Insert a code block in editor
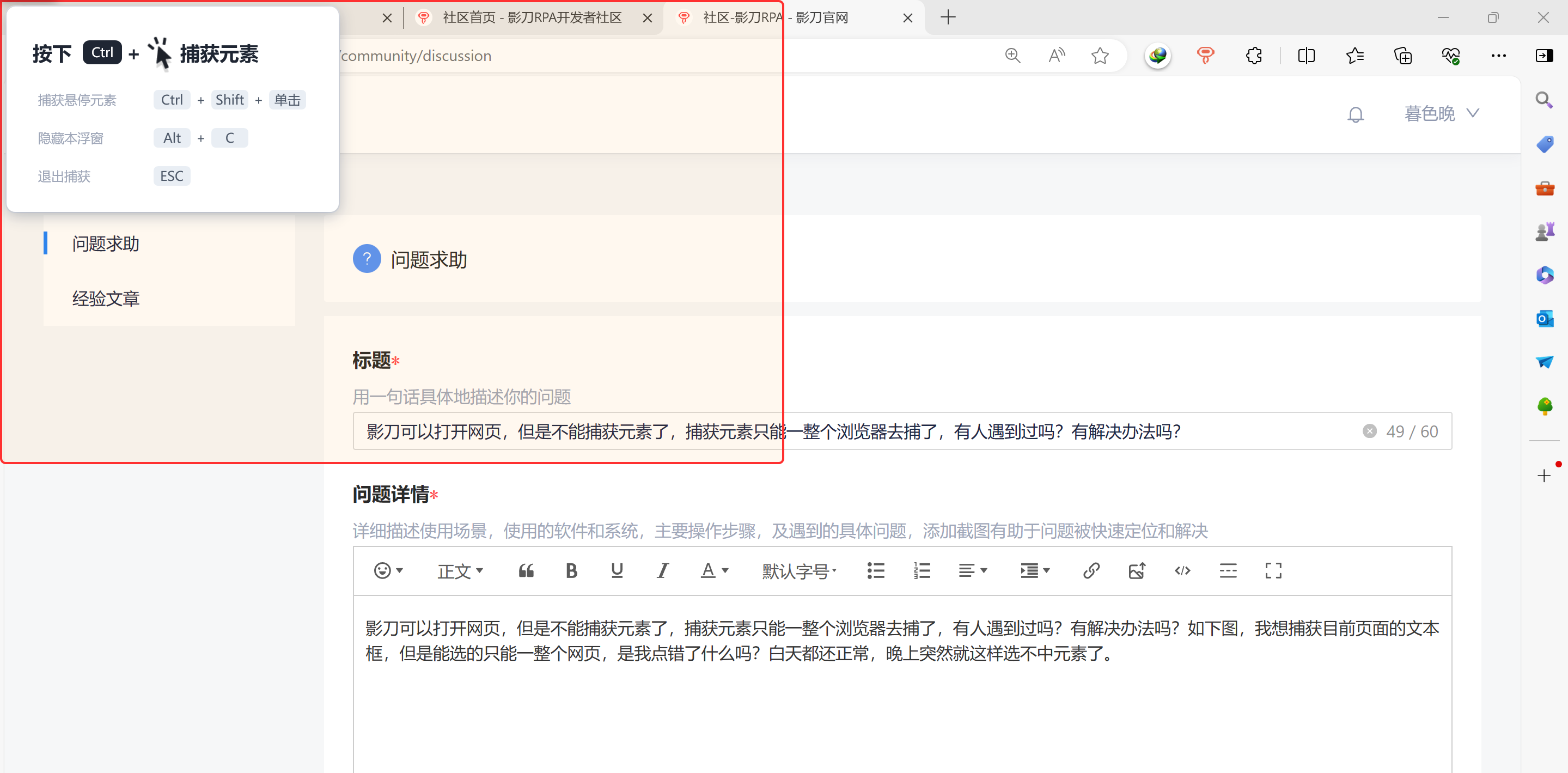This screenshot has width=1568, height=773. coord(1182,570)
